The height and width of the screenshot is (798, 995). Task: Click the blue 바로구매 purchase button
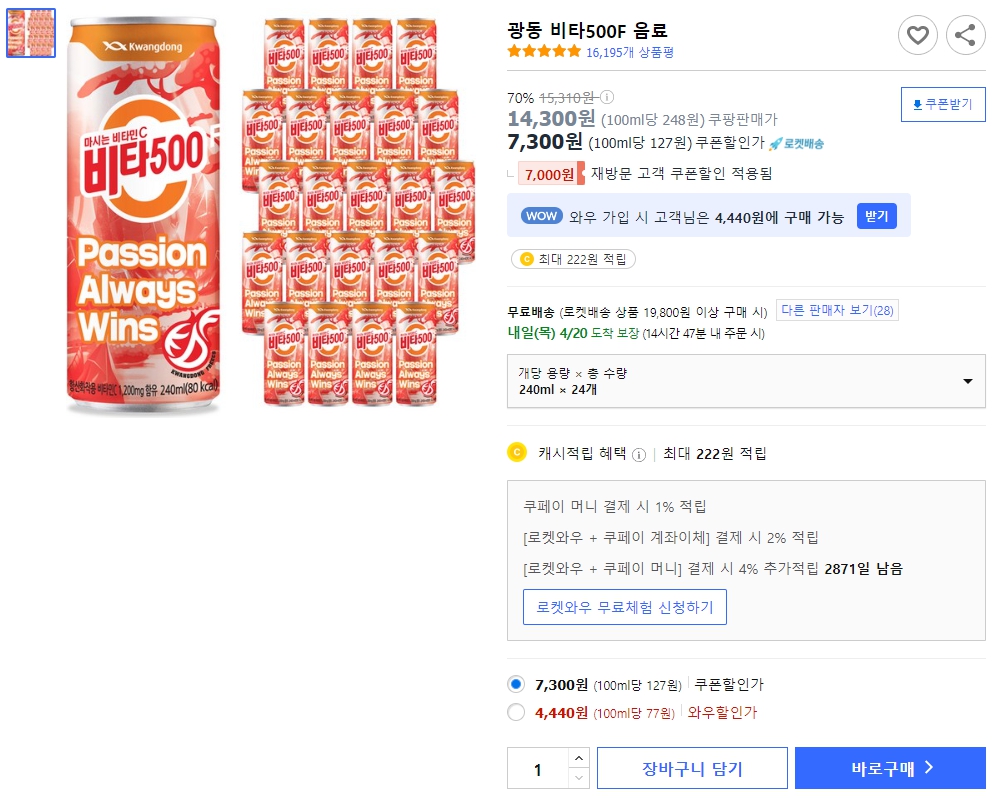(889, 767)
